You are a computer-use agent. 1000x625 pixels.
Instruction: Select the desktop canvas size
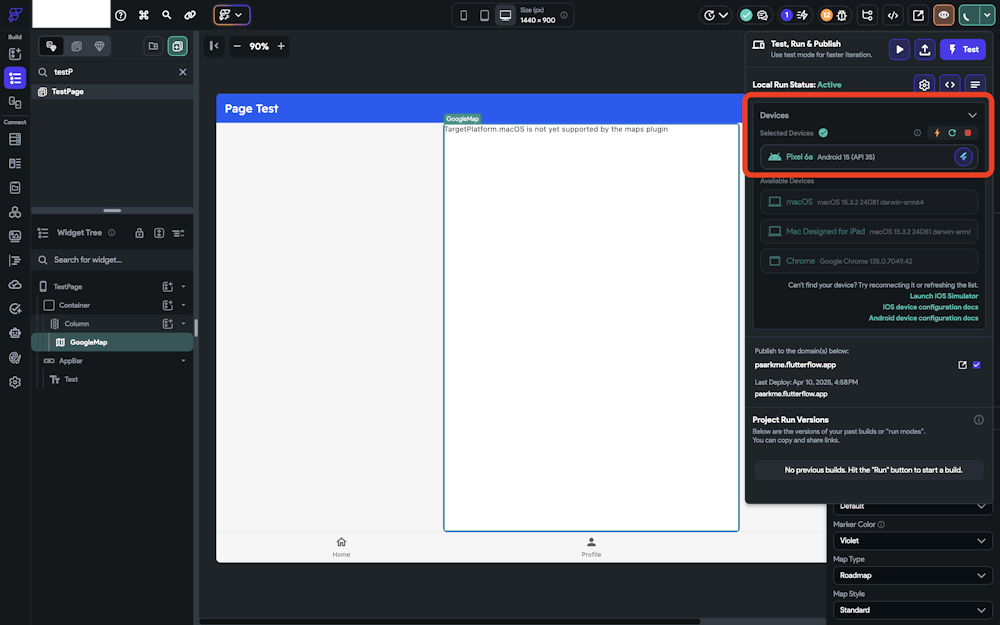(505, 15)
